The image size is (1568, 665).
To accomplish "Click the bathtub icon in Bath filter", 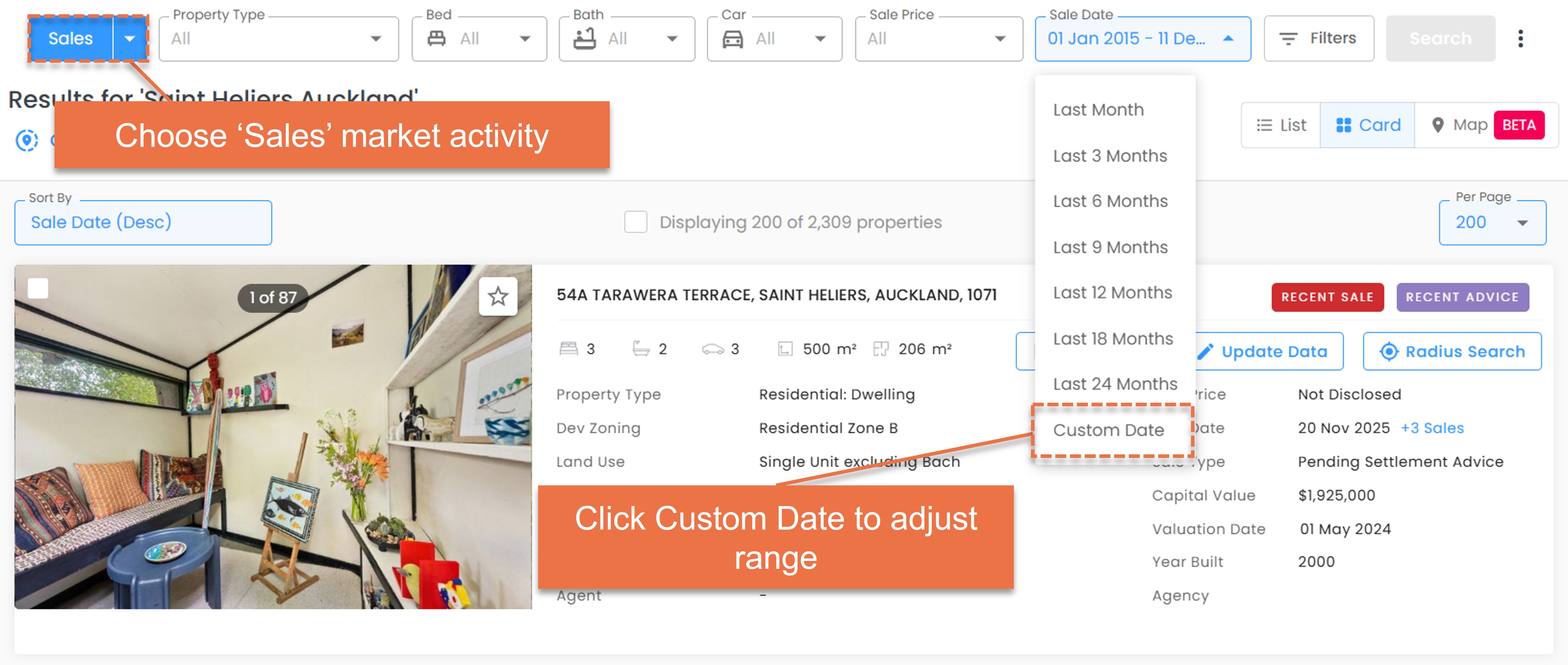I will click(x=584, y=38).
